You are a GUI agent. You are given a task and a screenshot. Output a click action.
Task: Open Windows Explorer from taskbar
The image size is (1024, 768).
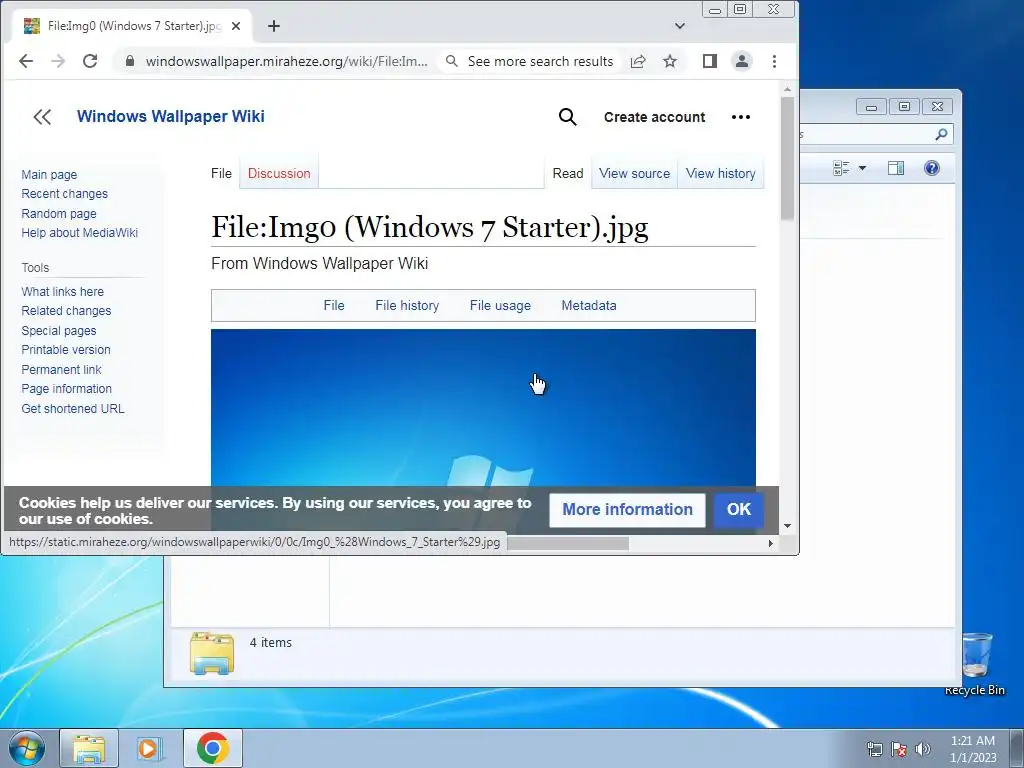pos(89,748)
